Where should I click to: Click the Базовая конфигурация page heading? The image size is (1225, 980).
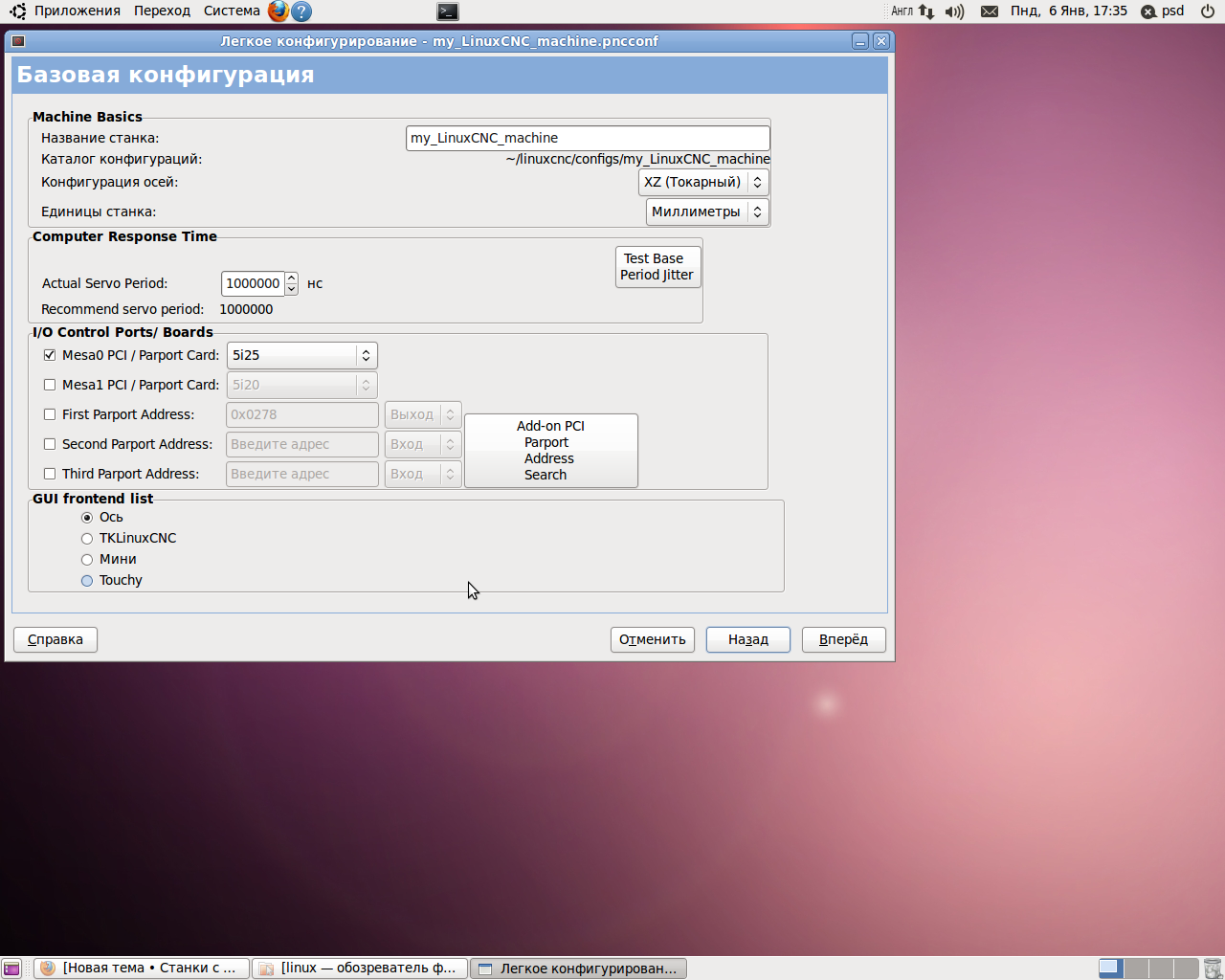coord(166,75)
